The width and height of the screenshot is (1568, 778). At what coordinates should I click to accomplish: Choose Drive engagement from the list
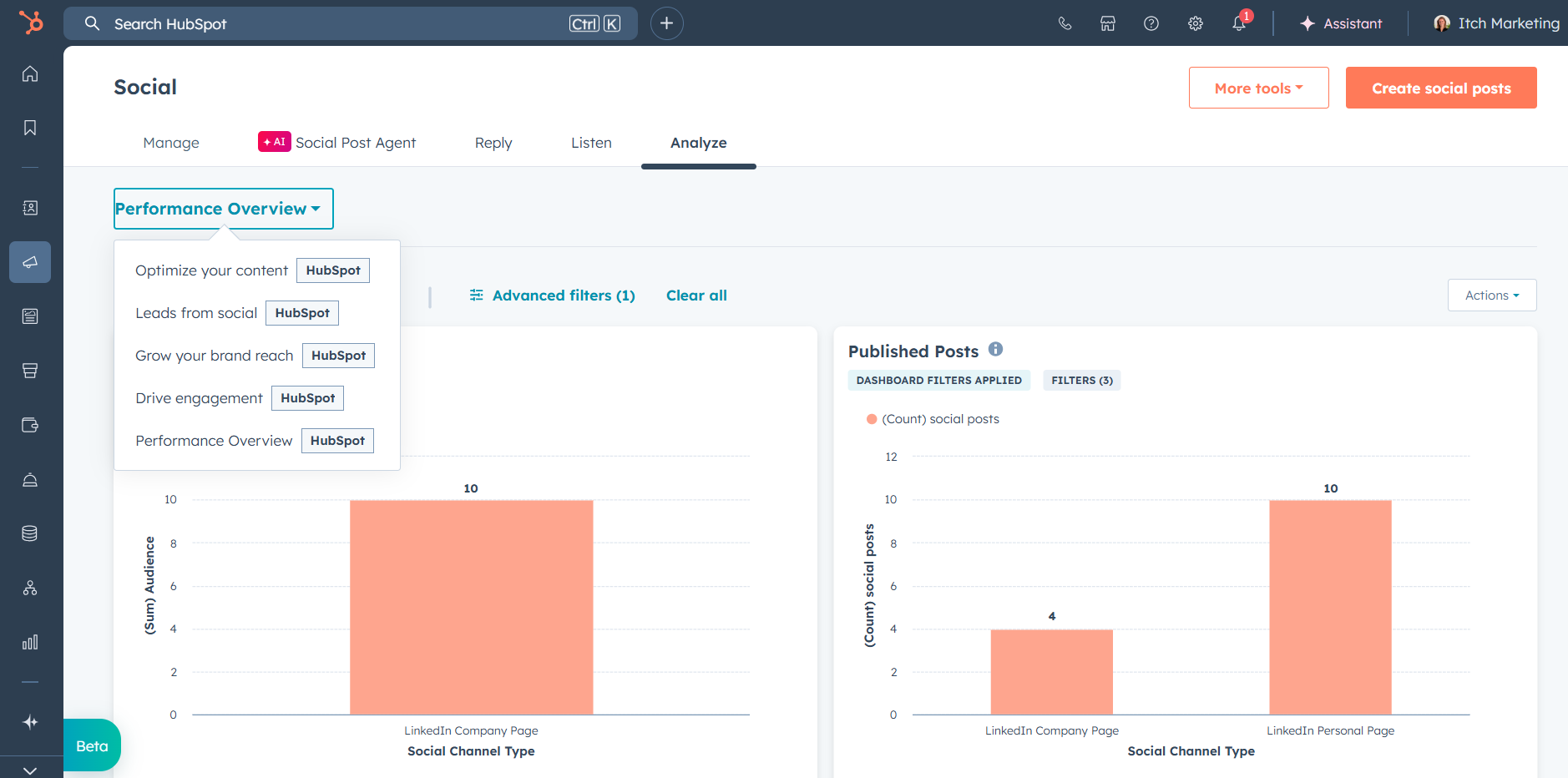(x=200, y=398)
